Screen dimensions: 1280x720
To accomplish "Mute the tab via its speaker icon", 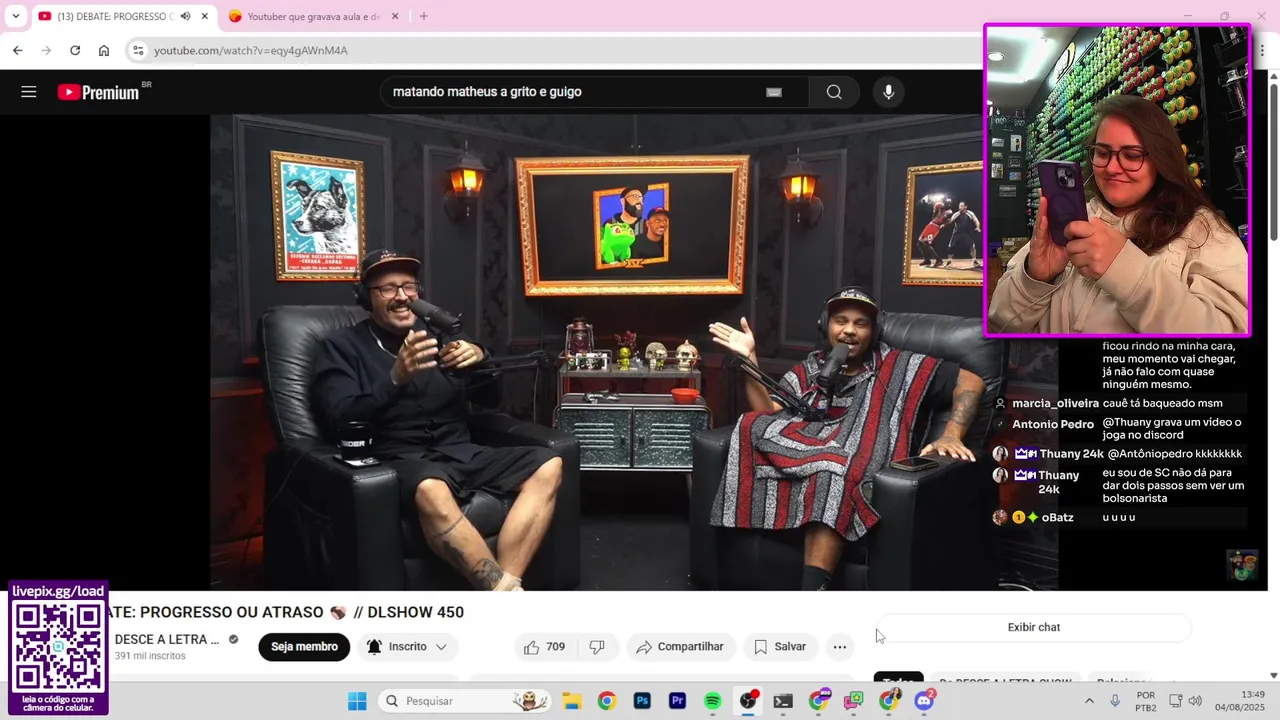I will point(185,16).
